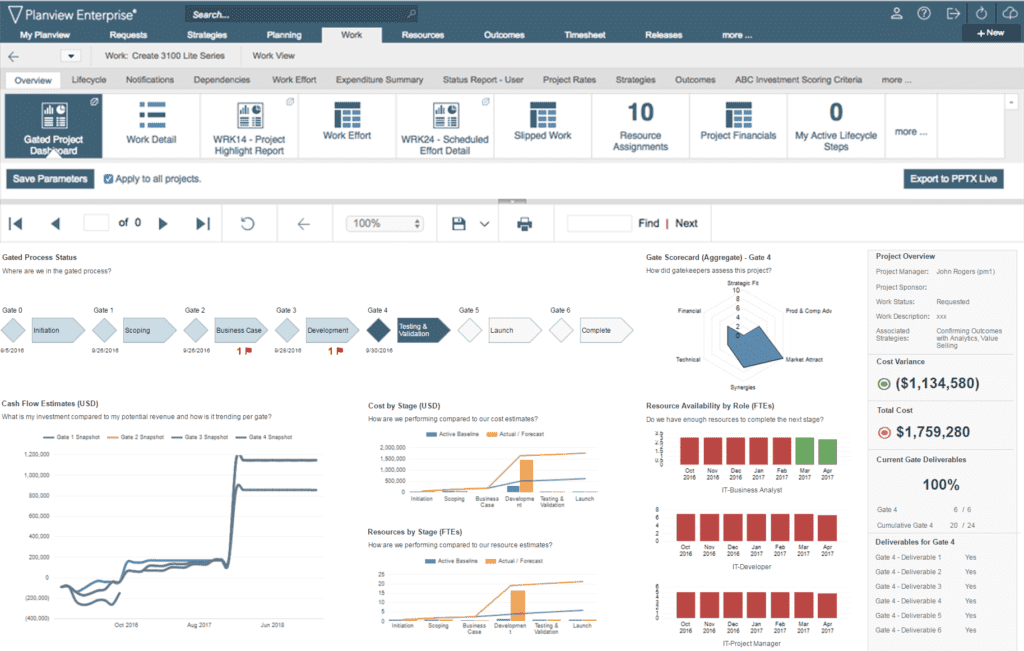Switch to the Resources menu tab

pyautogui.click(x=422, y=35)
